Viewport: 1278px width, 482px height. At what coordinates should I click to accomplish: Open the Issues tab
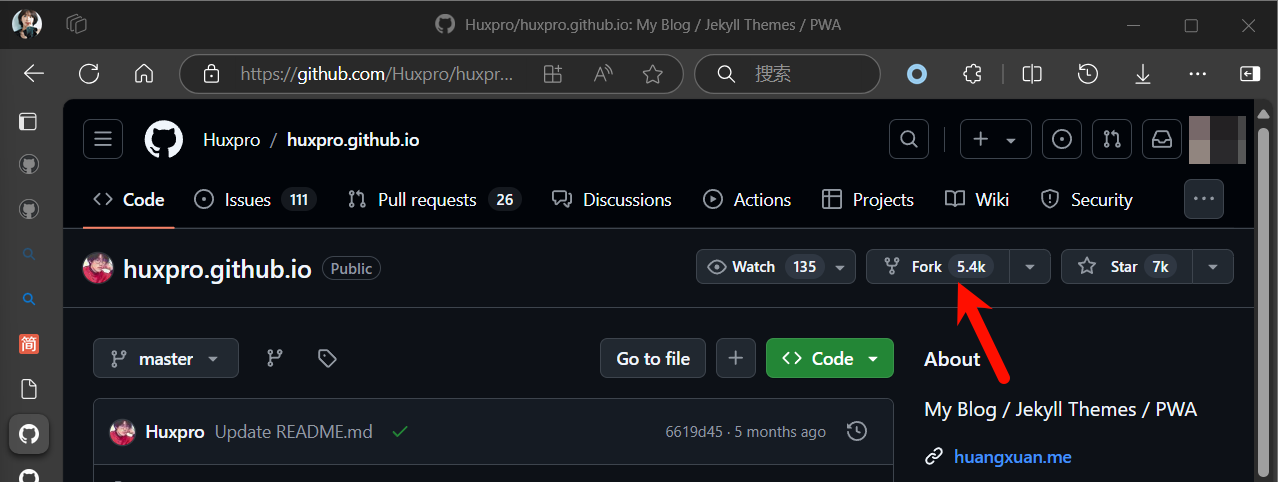[255, 200]
